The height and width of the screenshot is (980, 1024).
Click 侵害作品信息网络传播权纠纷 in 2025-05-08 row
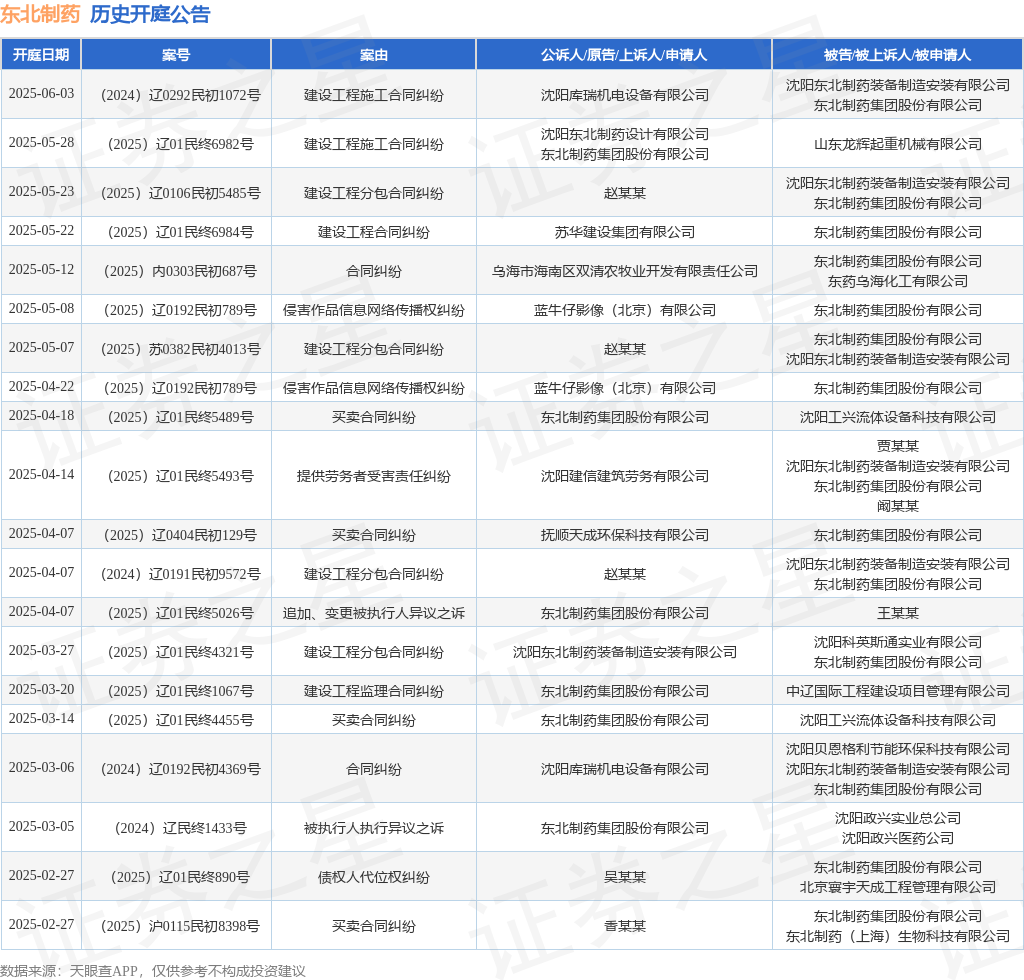pyautogui.click(x=374, y=310)
